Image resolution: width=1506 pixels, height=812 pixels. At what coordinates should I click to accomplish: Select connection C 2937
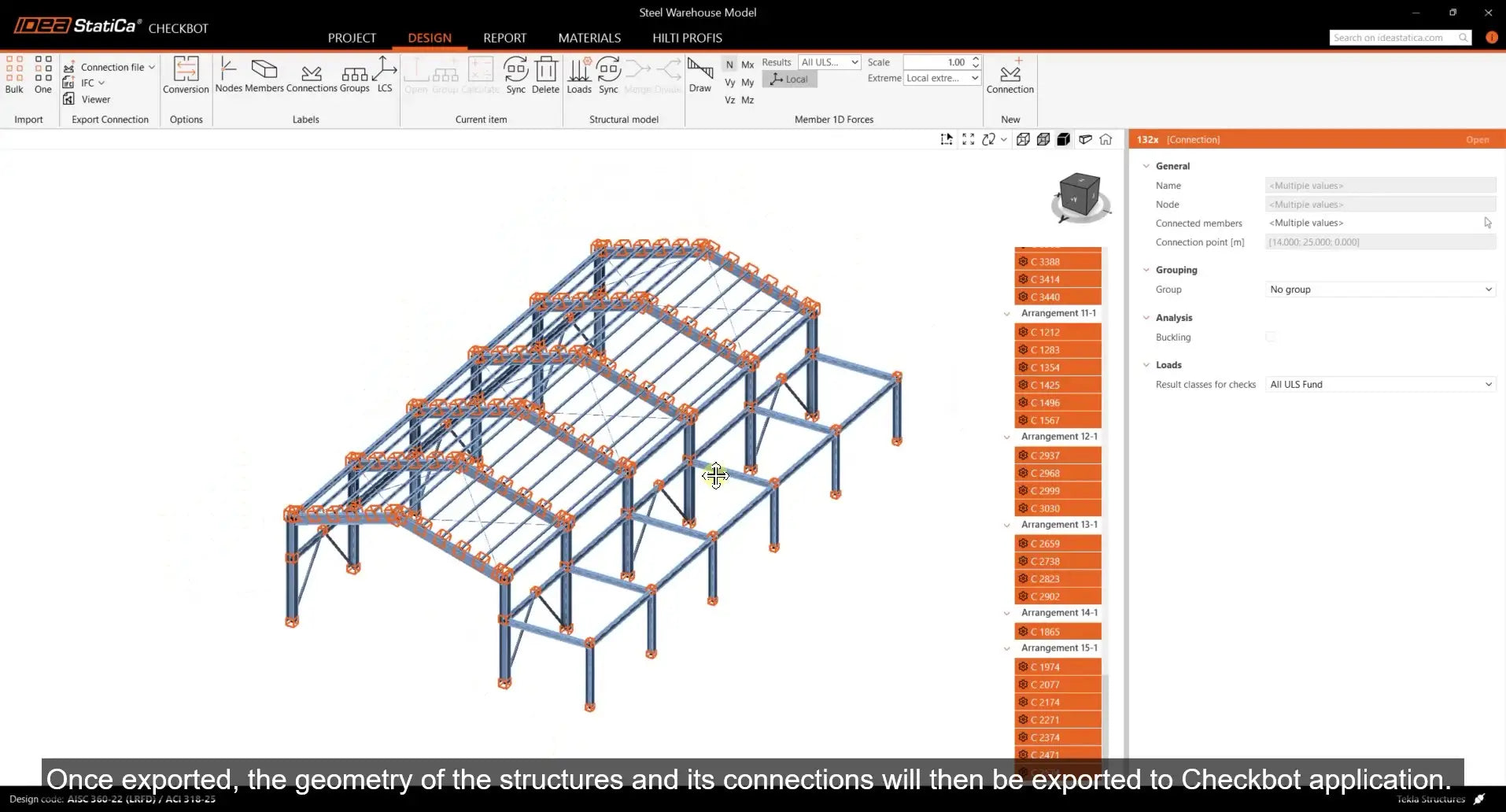point(1058,456)
